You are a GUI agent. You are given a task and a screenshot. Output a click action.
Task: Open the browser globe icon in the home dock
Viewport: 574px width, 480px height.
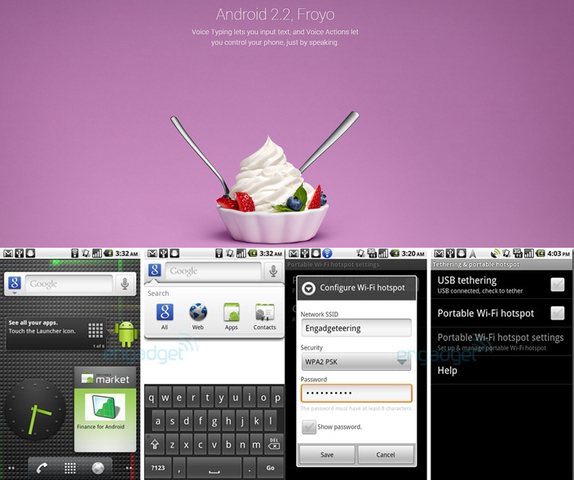[98, 468]
